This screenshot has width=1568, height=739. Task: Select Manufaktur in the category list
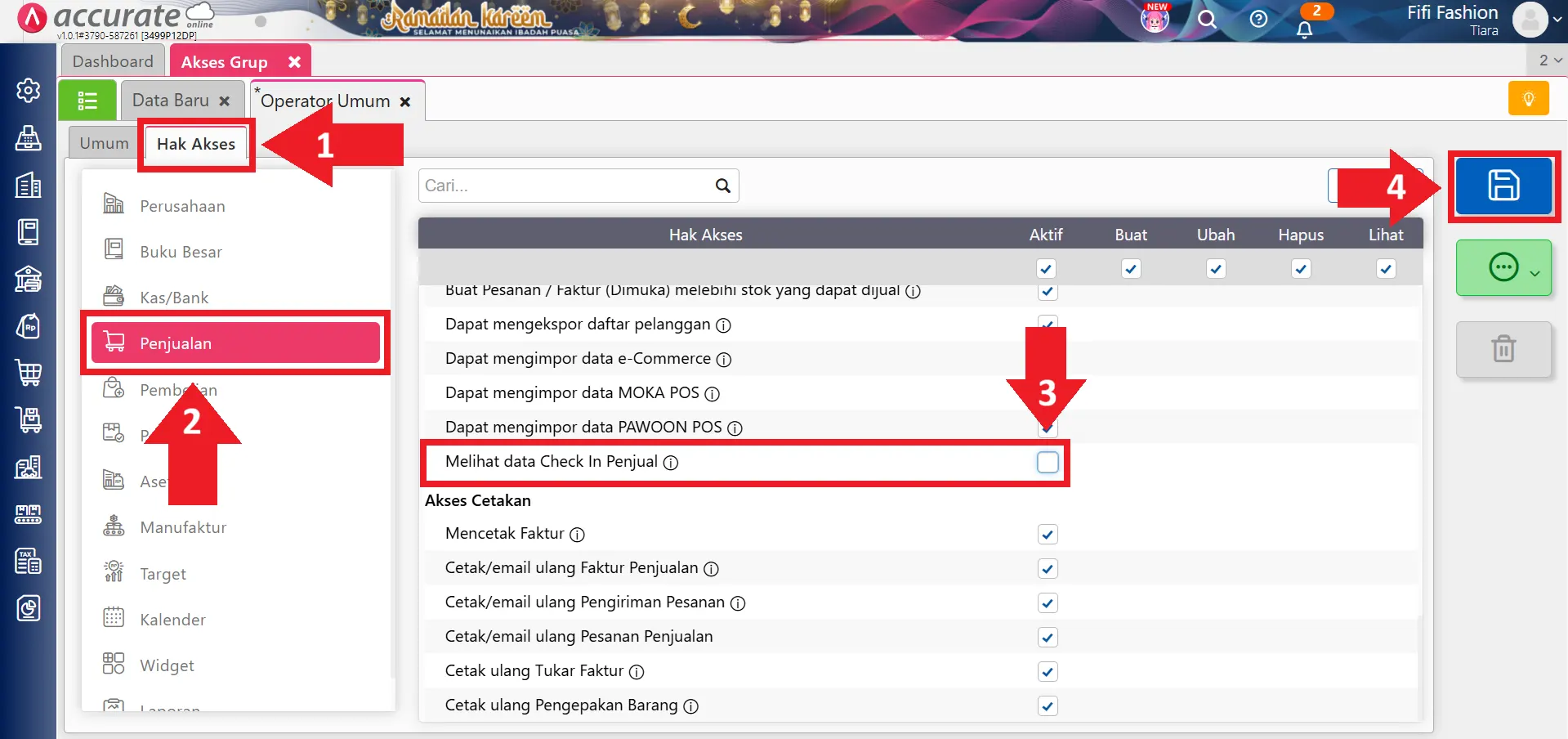coord(183,527)
